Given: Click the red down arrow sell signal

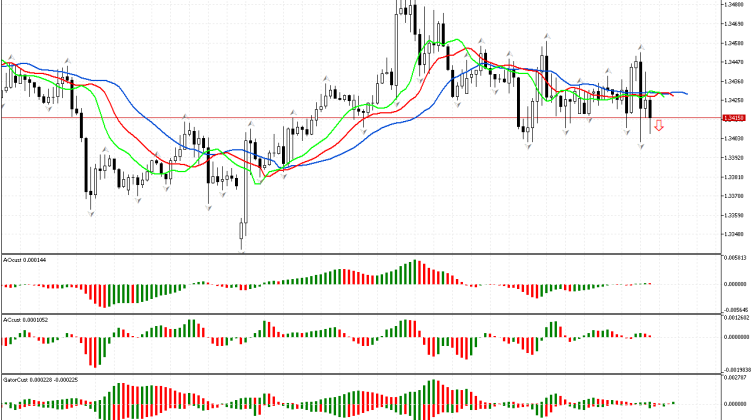Looking at the screenshot, I should pyautogui.click(x=659, y=127).
